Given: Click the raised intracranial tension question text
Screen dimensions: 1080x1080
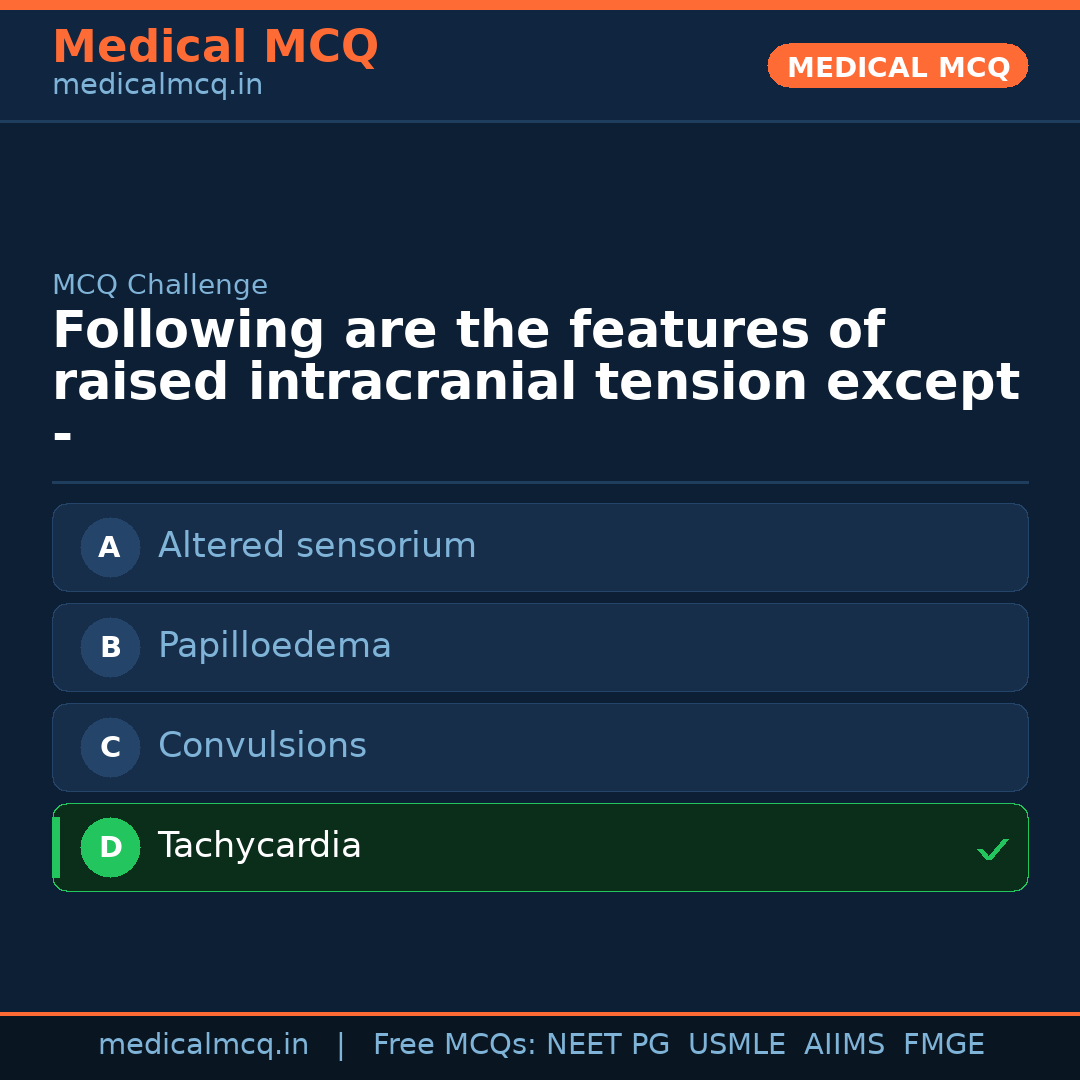Looking at the screenshot, I should pyautogui.click(x=536, y=357).
